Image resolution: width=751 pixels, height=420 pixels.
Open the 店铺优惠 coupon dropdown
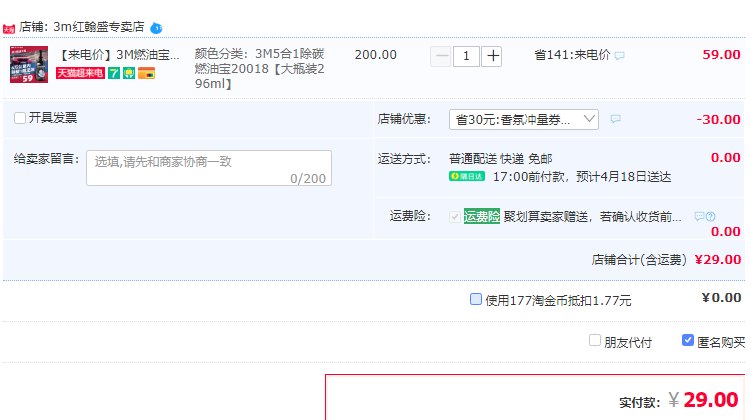[523, 120]
